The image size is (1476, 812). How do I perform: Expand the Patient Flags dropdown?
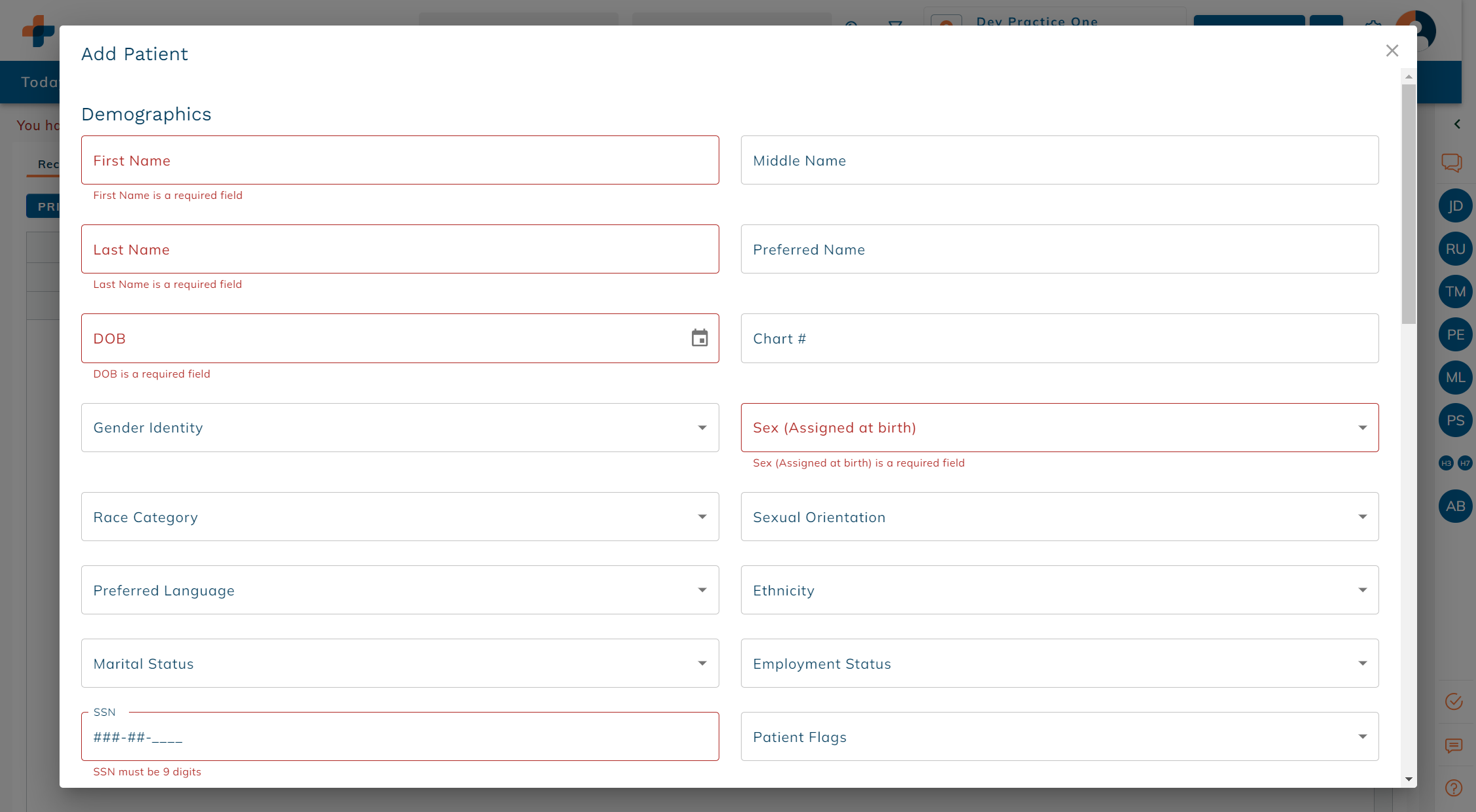coord(1059,737)
